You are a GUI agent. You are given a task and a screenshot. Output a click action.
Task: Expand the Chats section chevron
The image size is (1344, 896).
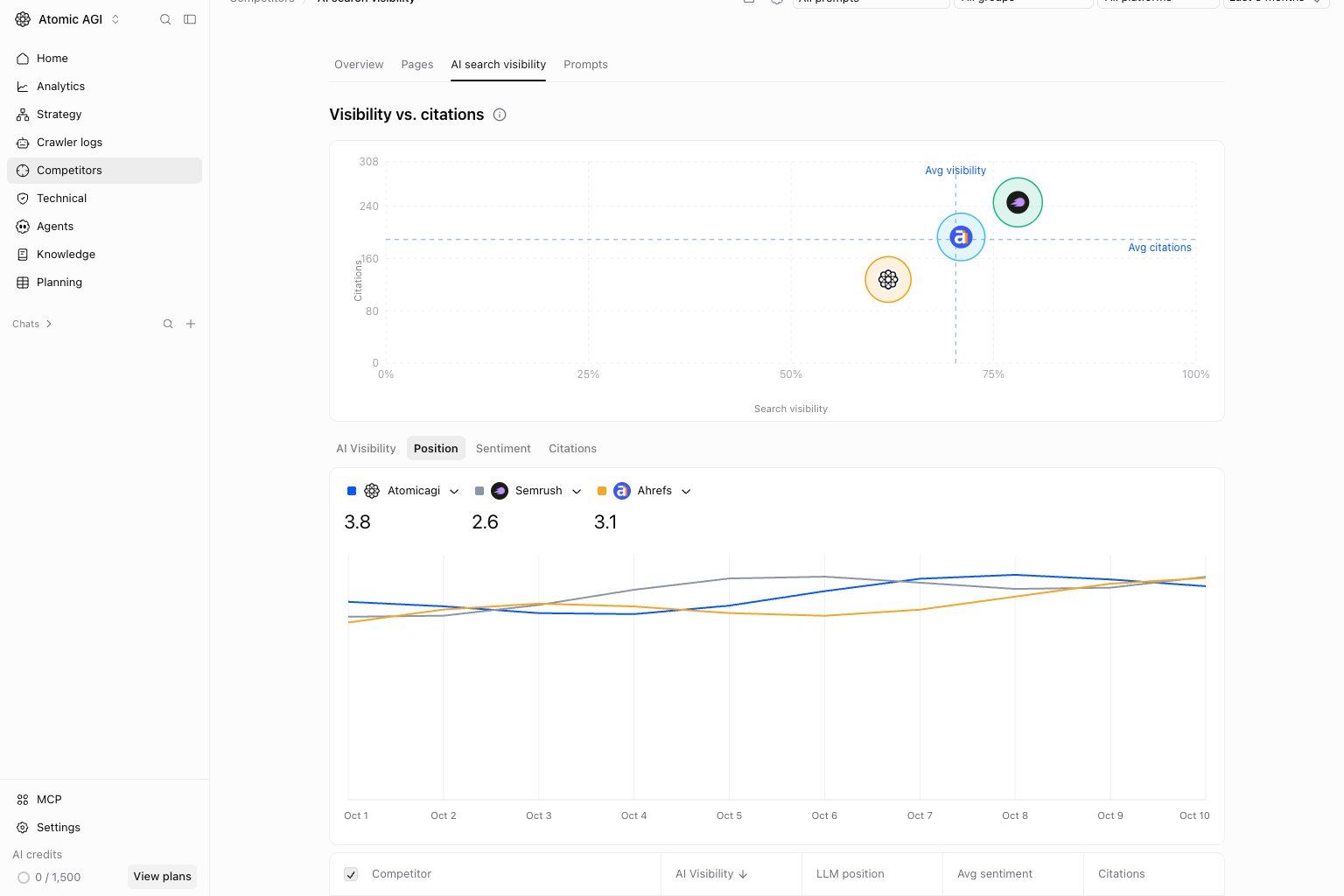[x=49, y=324]
